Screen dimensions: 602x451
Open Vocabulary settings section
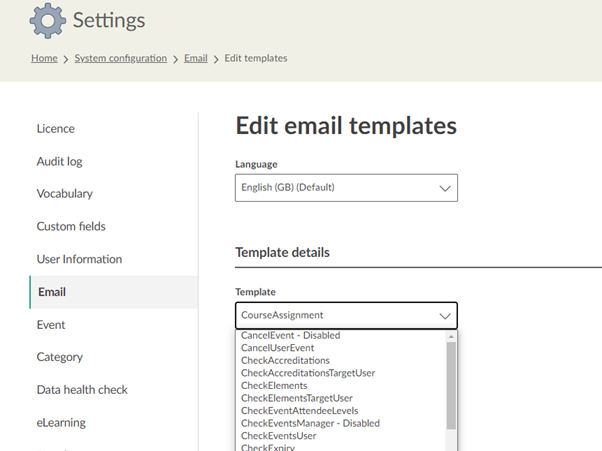pos(64,194)
